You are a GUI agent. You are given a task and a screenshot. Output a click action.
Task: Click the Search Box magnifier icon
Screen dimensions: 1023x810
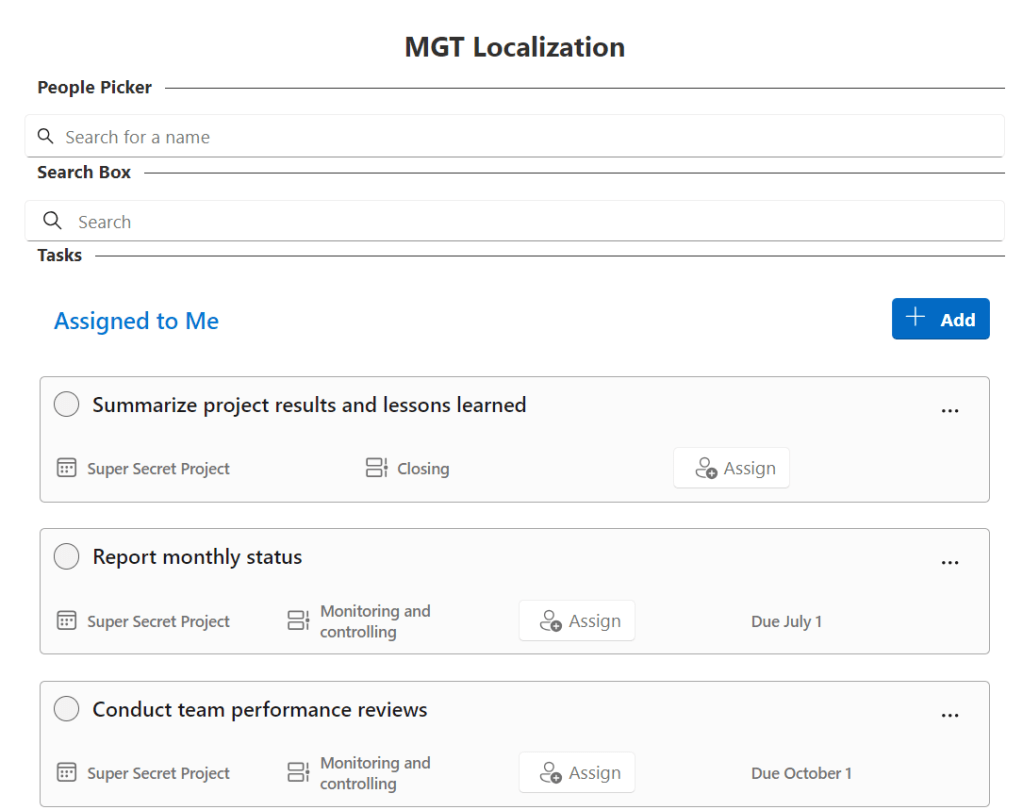52,221
